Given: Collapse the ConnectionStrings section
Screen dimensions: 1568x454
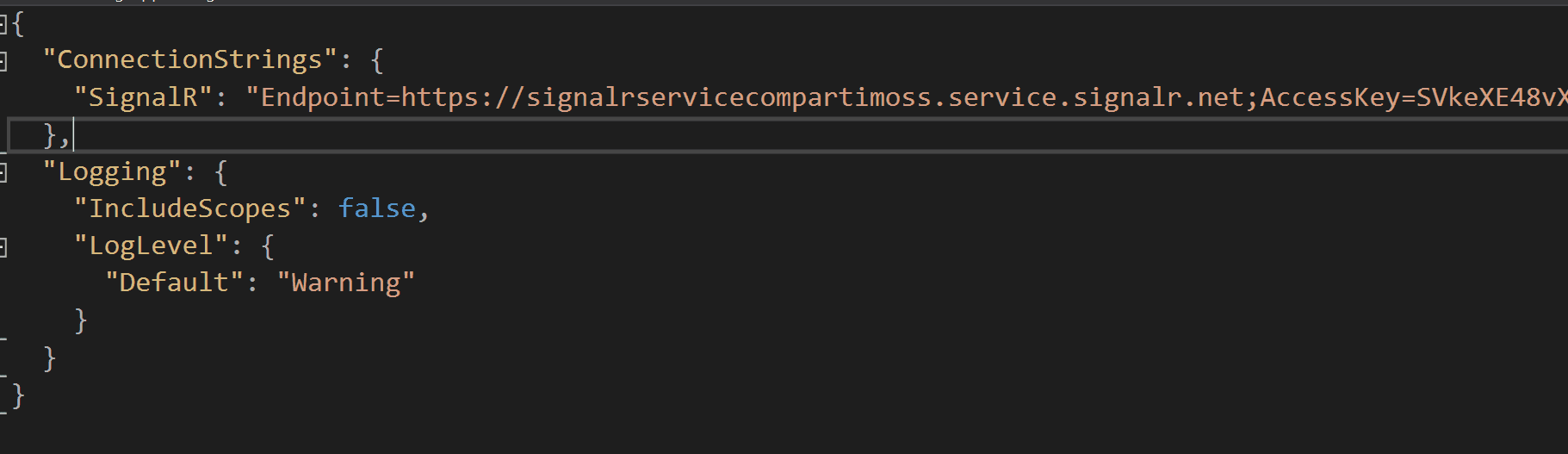Looking at the screenshot, I should [3, 61].
